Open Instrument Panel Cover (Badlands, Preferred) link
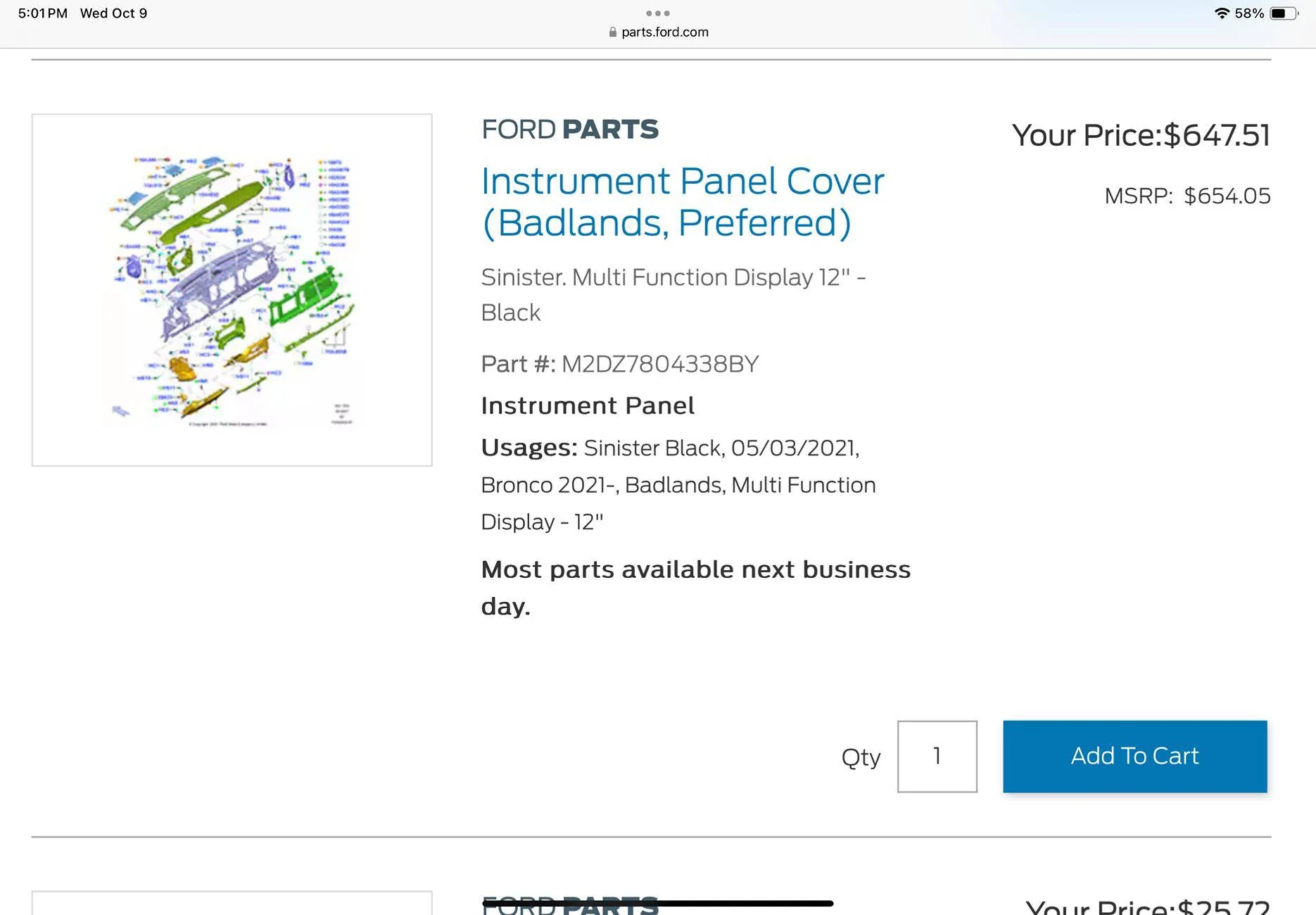This screenshot has height=915, width=1316. click(x=682, y=202)
